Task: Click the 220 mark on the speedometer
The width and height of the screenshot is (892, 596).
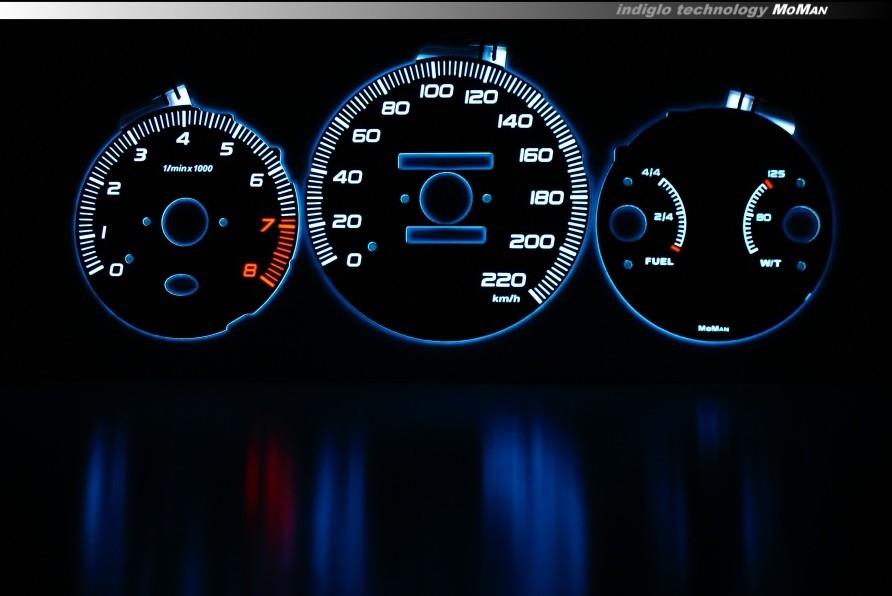Action: [502, 280]
